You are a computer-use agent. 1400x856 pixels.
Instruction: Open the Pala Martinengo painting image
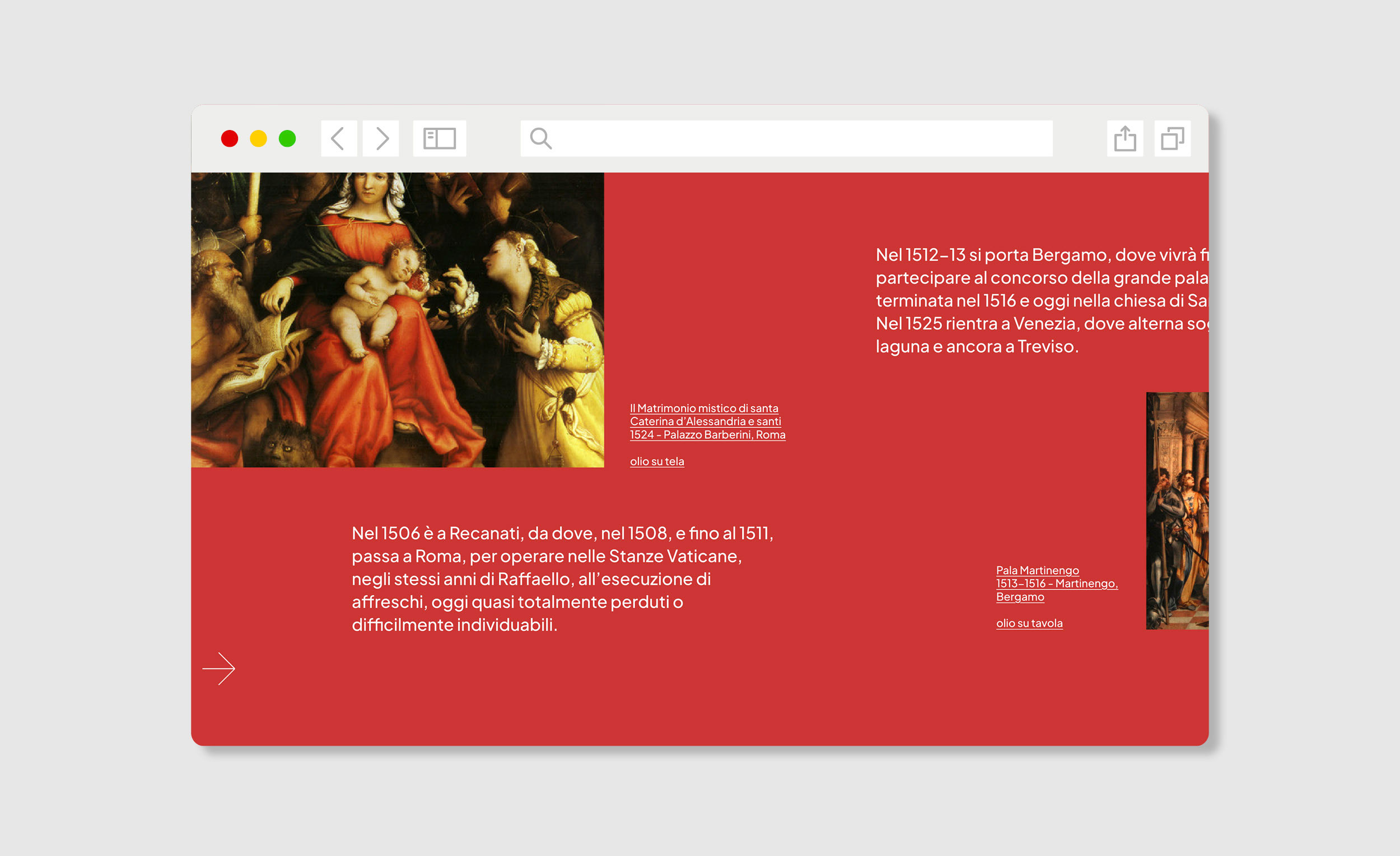[x=1177, y=510]
